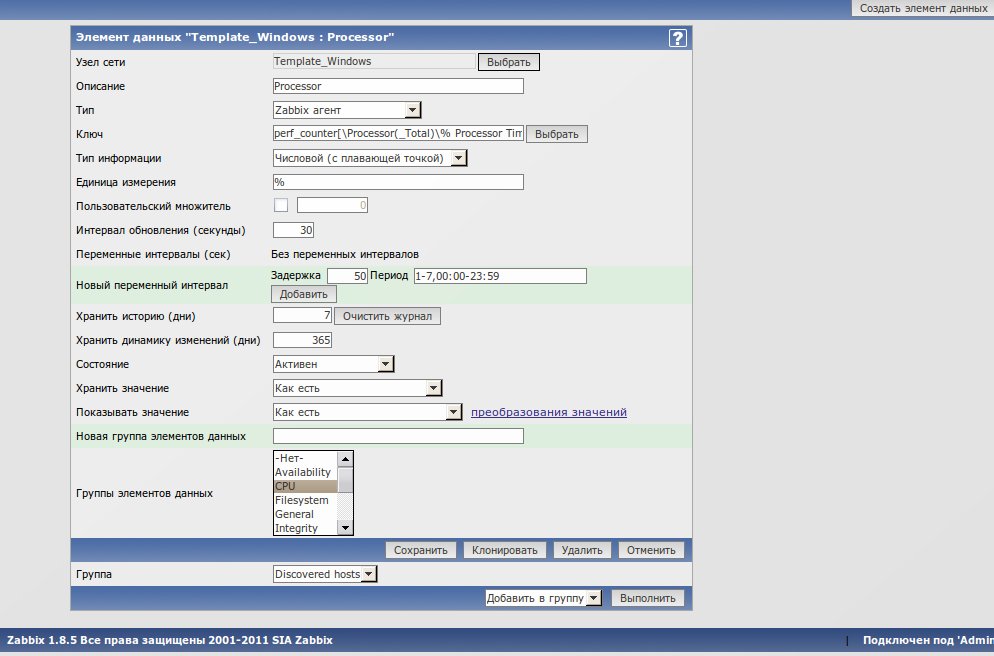Select CPU in the applications list
This screenshot has width=994, height=656.
(x=305, y=486)
